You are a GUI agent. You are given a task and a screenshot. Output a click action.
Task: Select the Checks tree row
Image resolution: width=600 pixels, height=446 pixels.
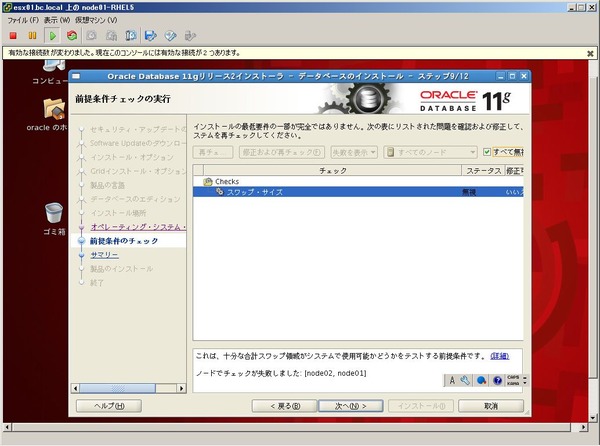tap(358, 181)
